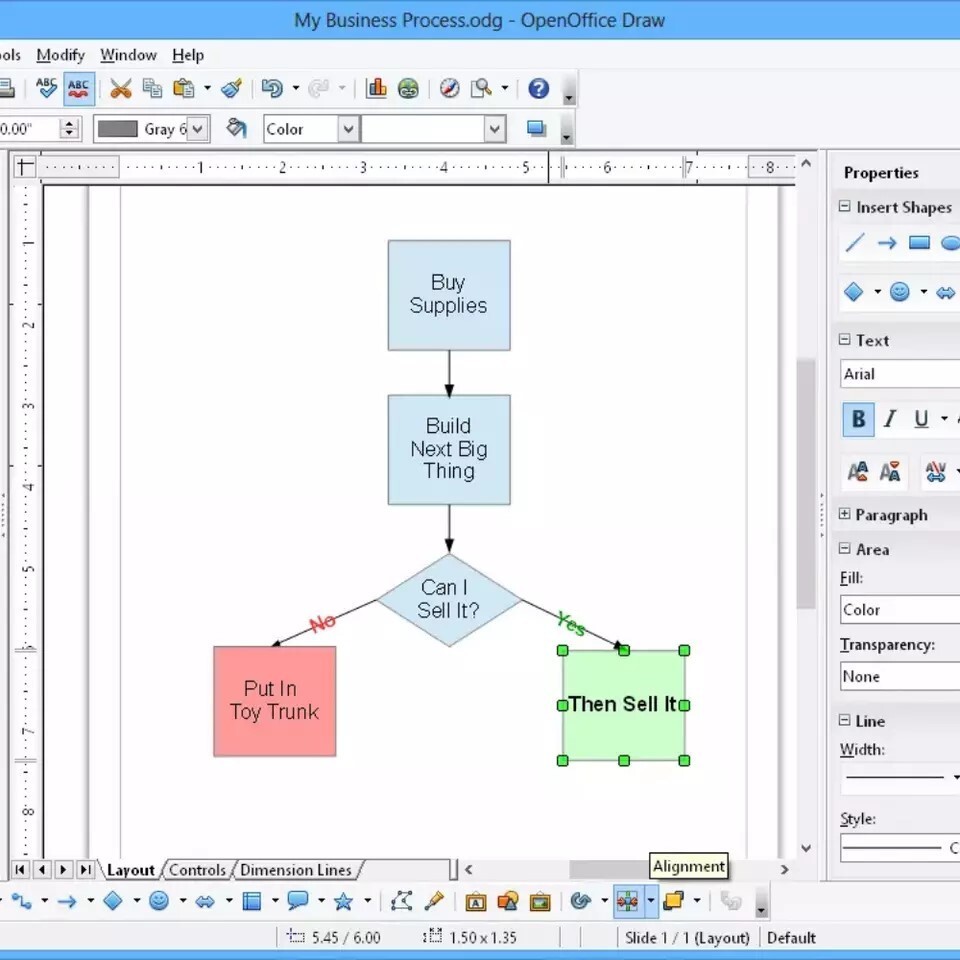Screen dimensions: 960x960
Task: Select the Stars tool in bottom toolbar
Action: (x=343, y=901)
